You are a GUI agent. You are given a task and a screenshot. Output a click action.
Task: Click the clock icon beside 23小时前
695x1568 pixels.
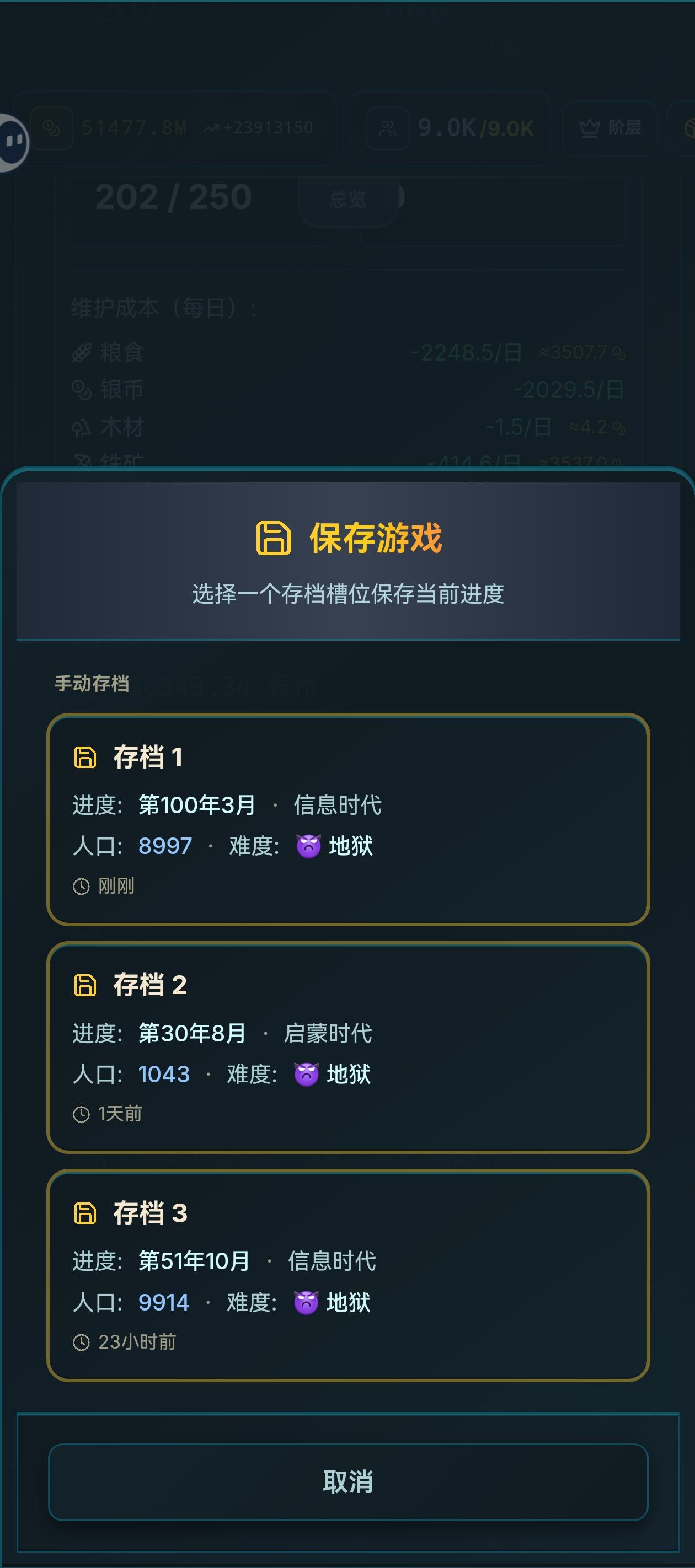pyautogui.click(x=81, y=1342)
